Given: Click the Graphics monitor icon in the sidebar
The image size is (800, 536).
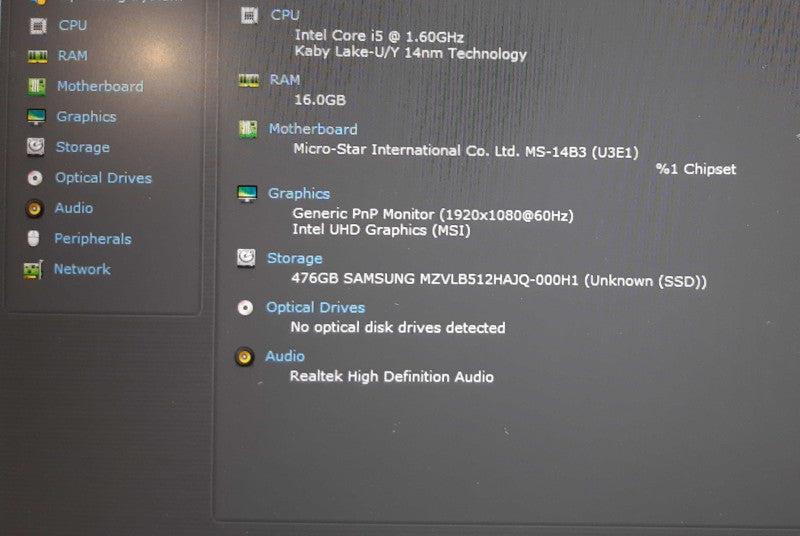Looking at the screenshot, I should click(x=36, y=117).
